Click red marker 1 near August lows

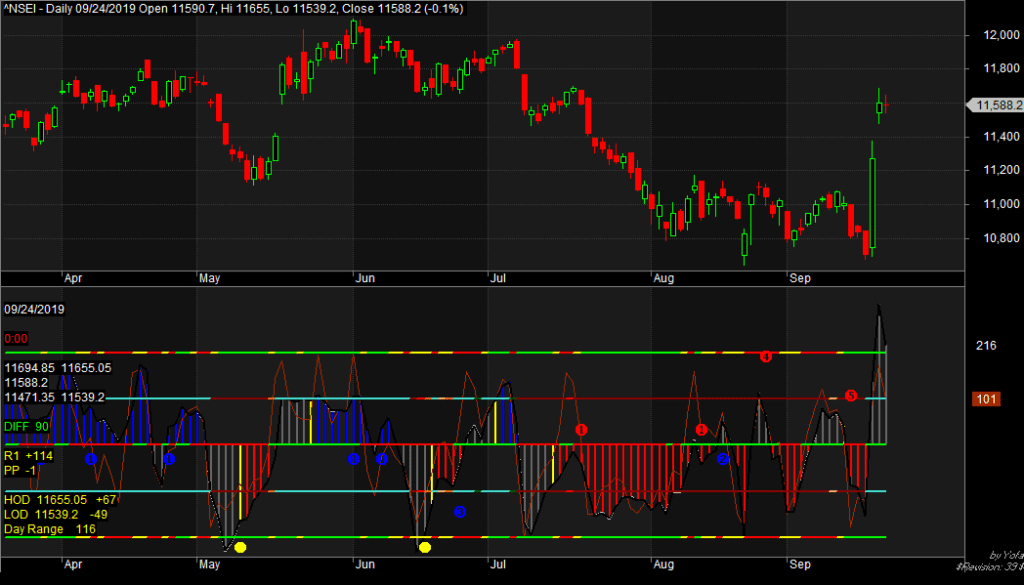[700, 430]
